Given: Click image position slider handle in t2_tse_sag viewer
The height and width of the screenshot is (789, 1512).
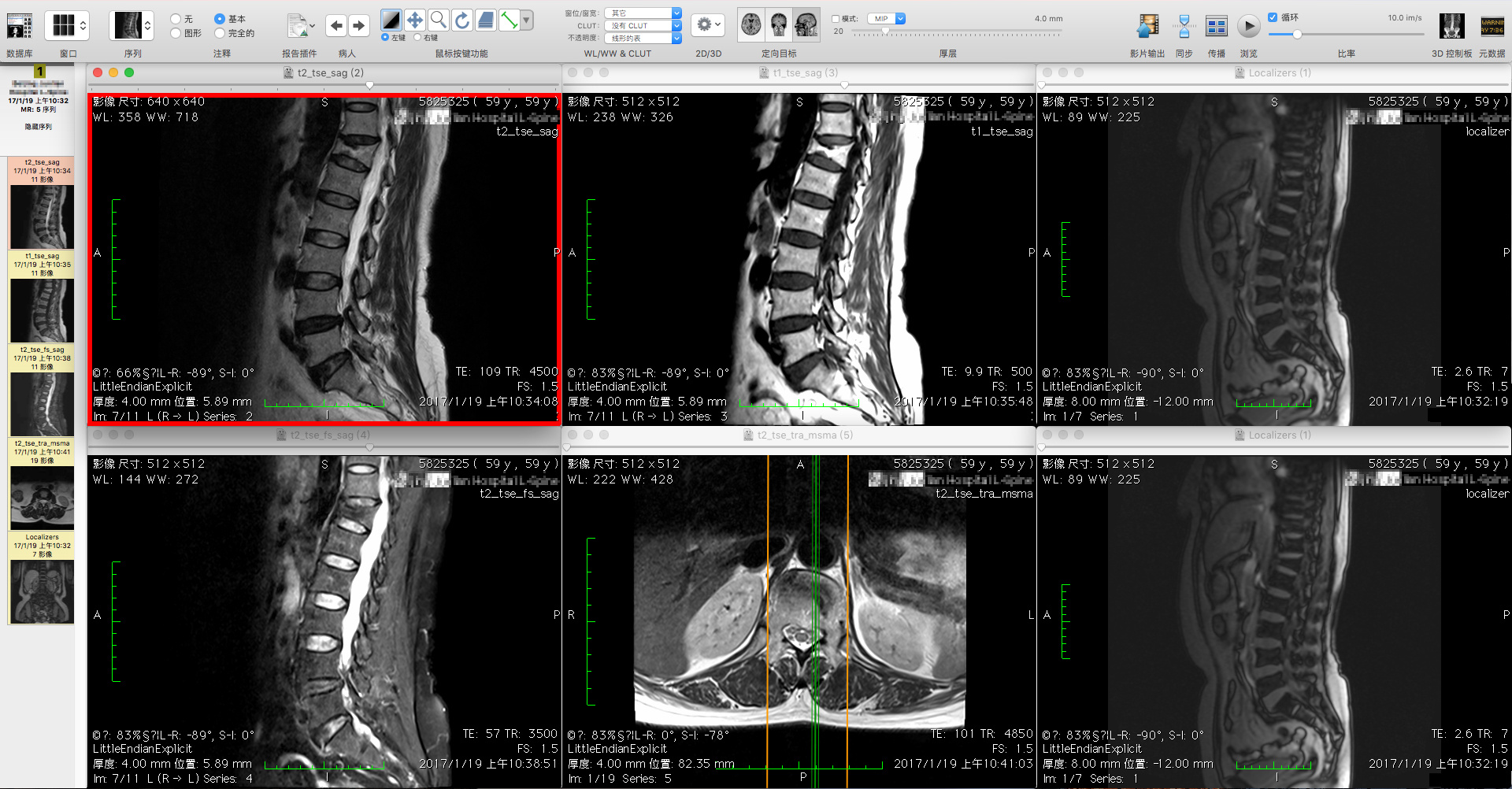Looking at the screenshot, I should click(x=369, y=85).
